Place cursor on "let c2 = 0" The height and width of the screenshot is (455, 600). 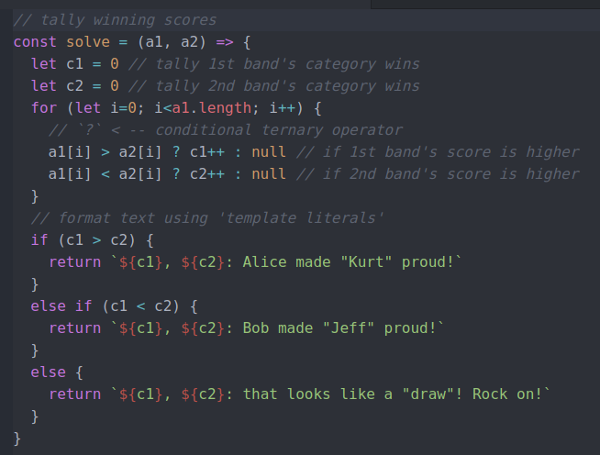[75, 86]
